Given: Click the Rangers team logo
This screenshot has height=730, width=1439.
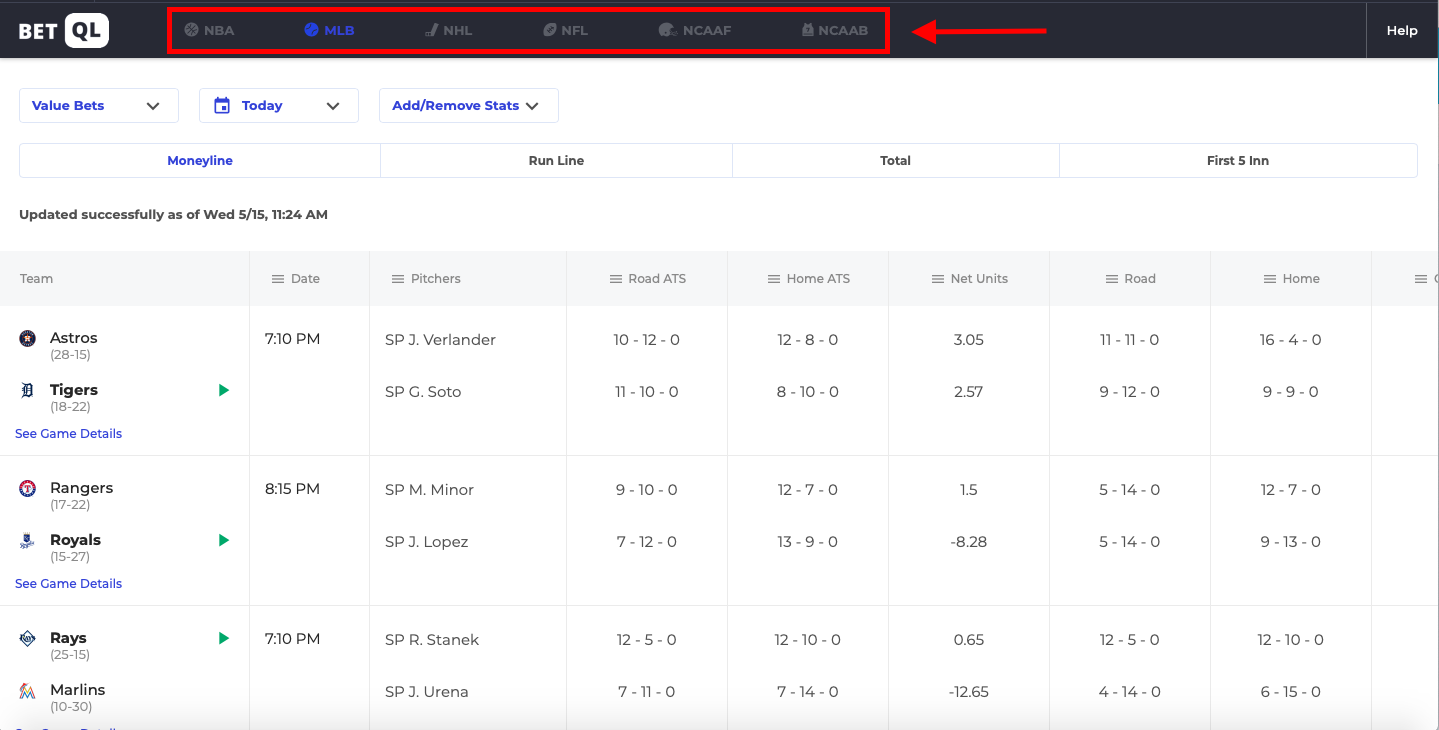Looking at the screenshot, I should [27, 488].
